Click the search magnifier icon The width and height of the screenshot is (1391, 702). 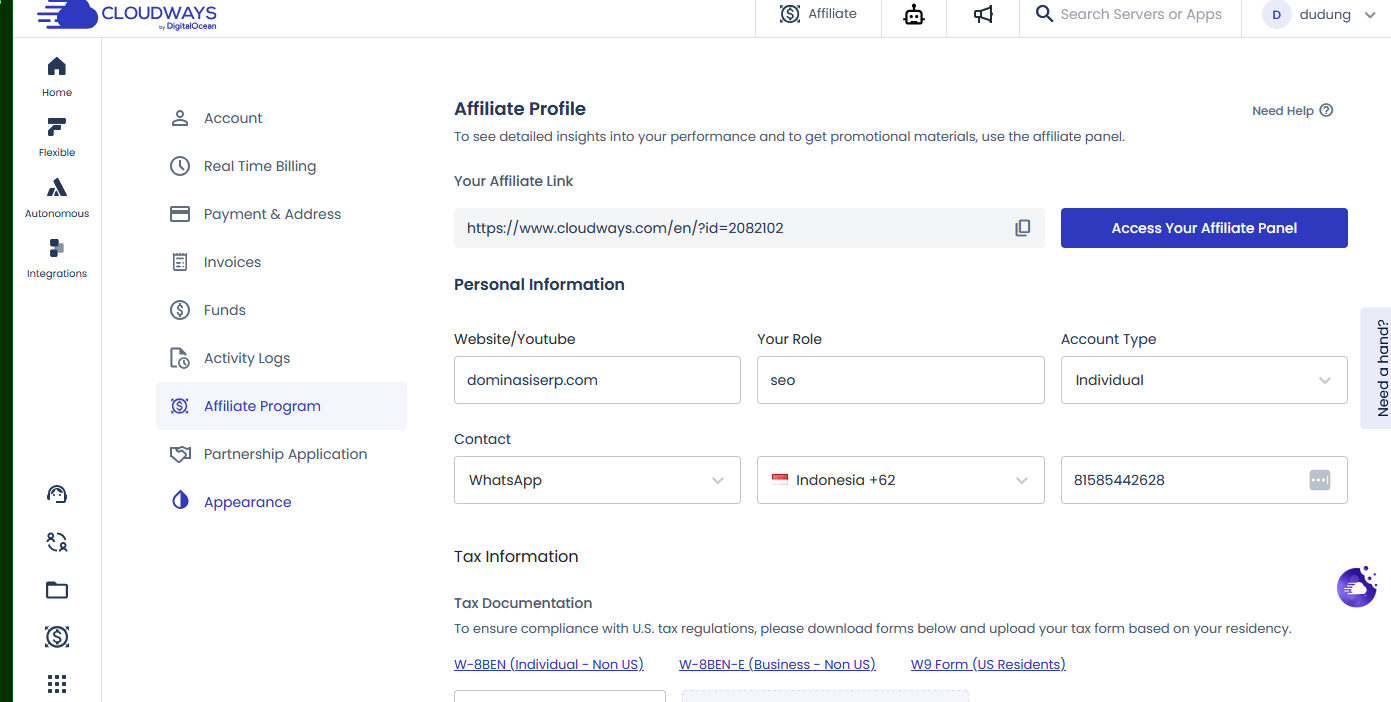coord(1044,14)
